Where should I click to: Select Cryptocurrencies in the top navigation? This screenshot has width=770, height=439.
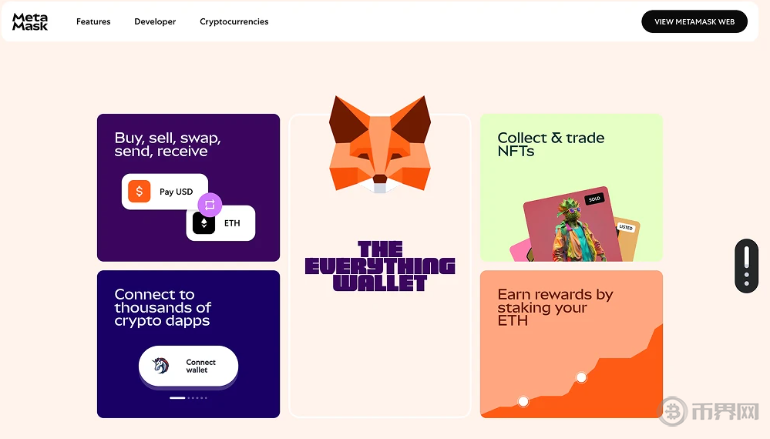pyautogui.click(x=234, y=22)
